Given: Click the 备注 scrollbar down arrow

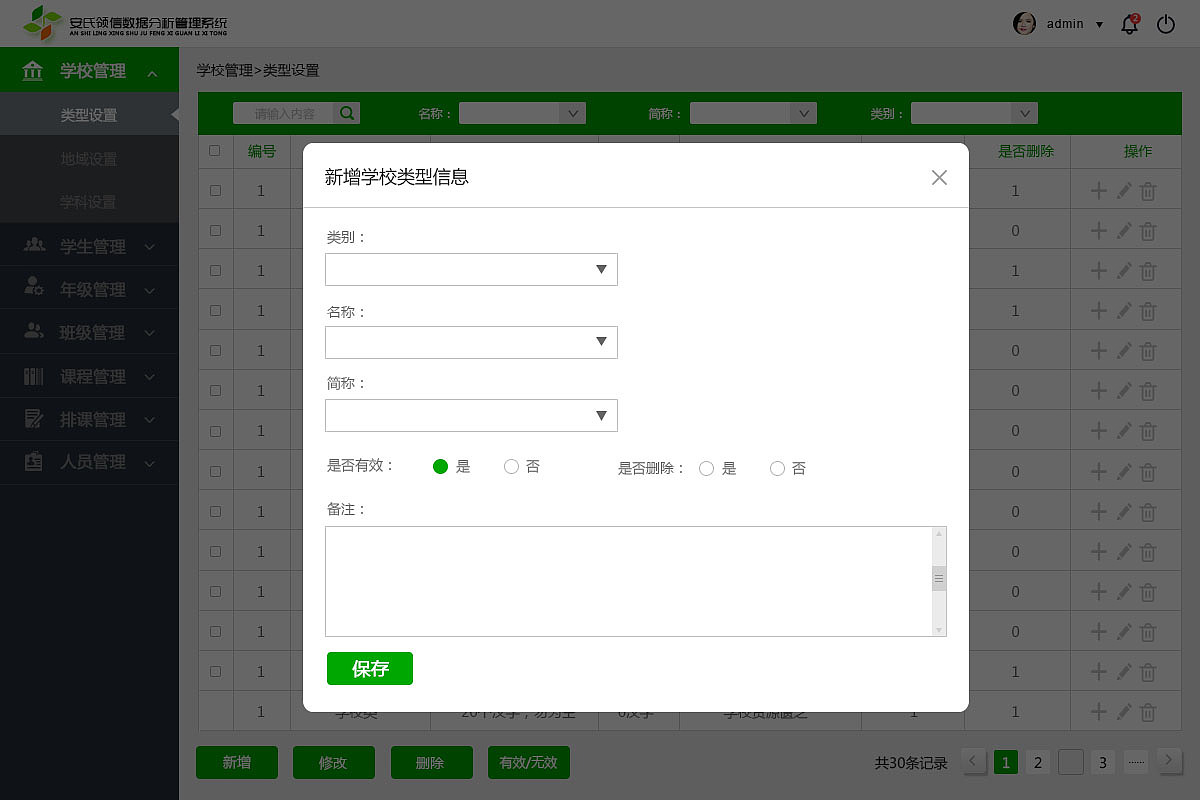Looking at the screenshot, I should point(939,629).
